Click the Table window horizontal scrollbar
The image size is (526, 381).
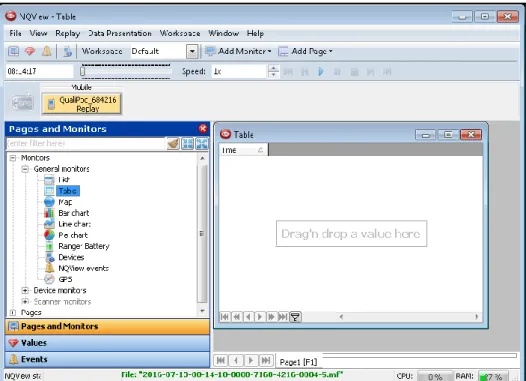tap(409, 317)
